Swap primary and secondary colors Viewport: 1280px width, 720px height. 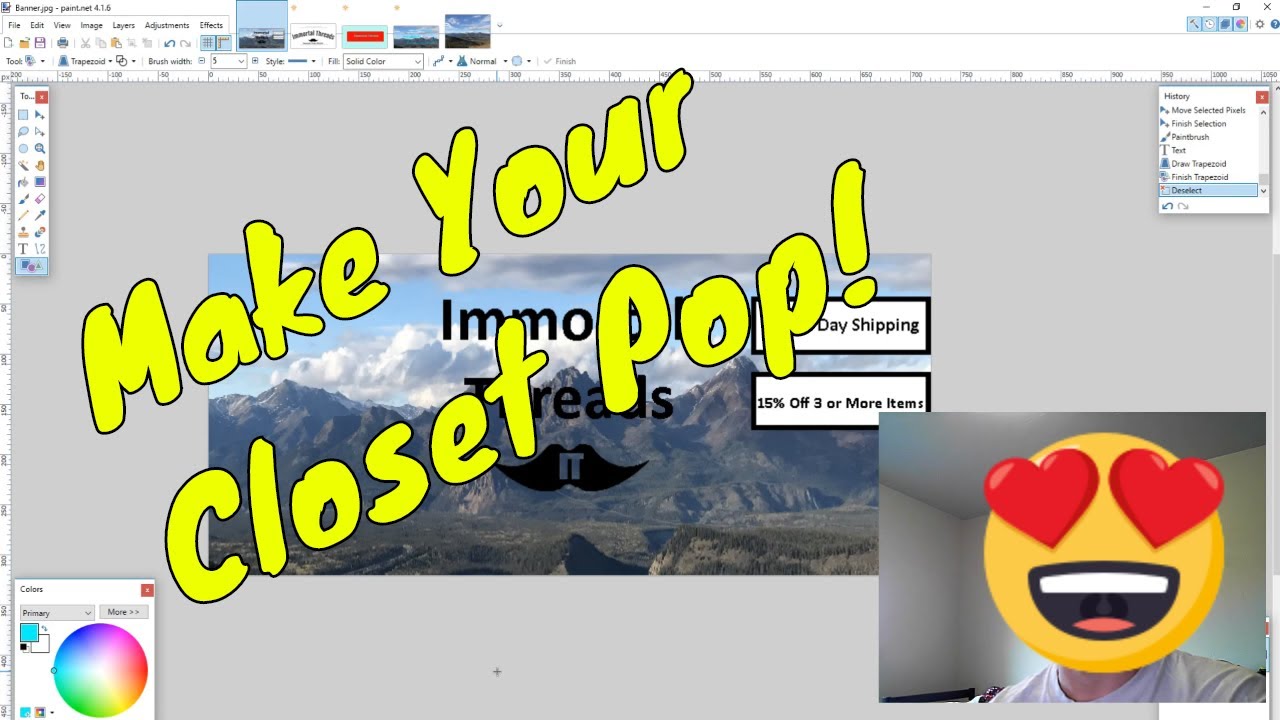click(x=44, y=628)
